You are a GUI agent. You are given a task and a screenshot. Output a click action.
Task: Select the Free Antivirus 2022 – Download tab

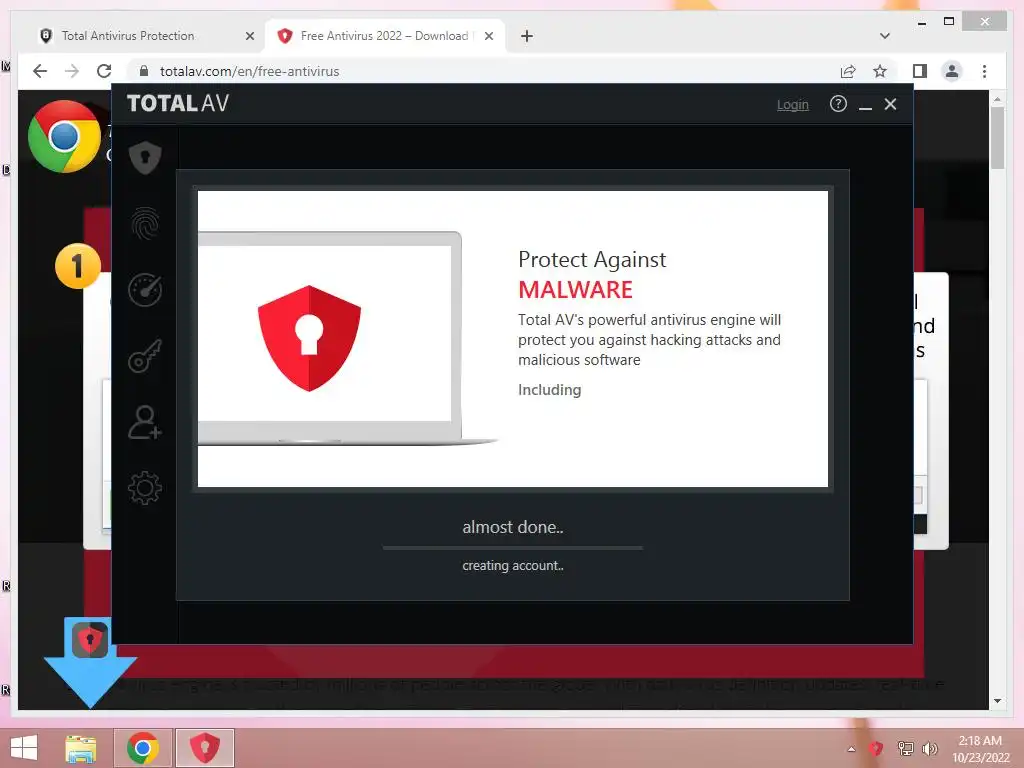pos(384,36)
